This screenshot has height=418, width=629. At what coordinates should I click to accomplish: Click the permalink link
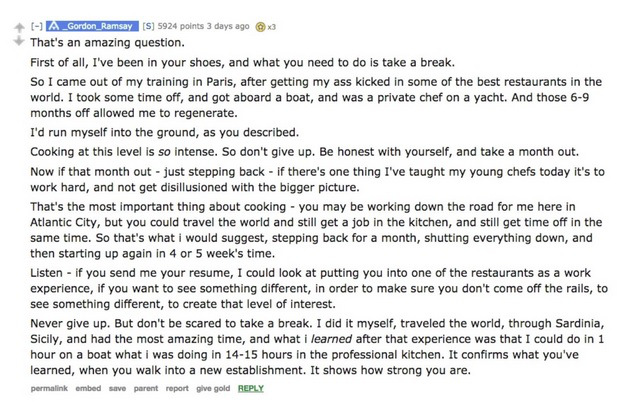49,387
